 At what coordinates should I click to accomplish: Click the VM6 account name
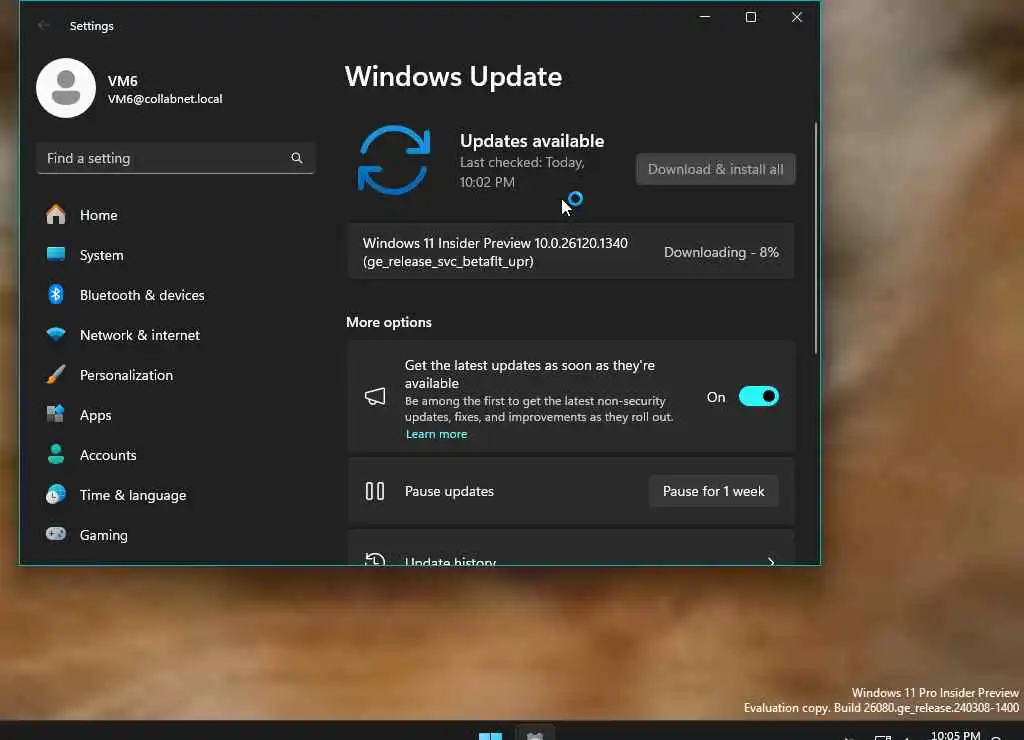point(123,81)
